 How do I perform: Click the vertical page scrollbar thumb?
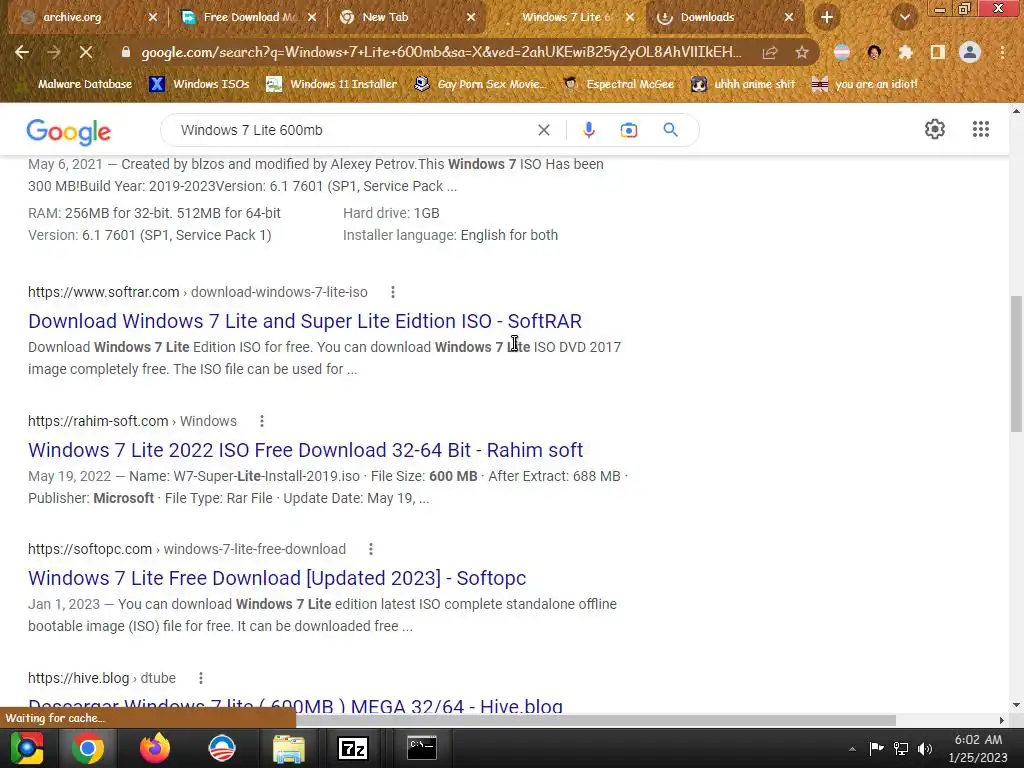[x=1016, y=364]
